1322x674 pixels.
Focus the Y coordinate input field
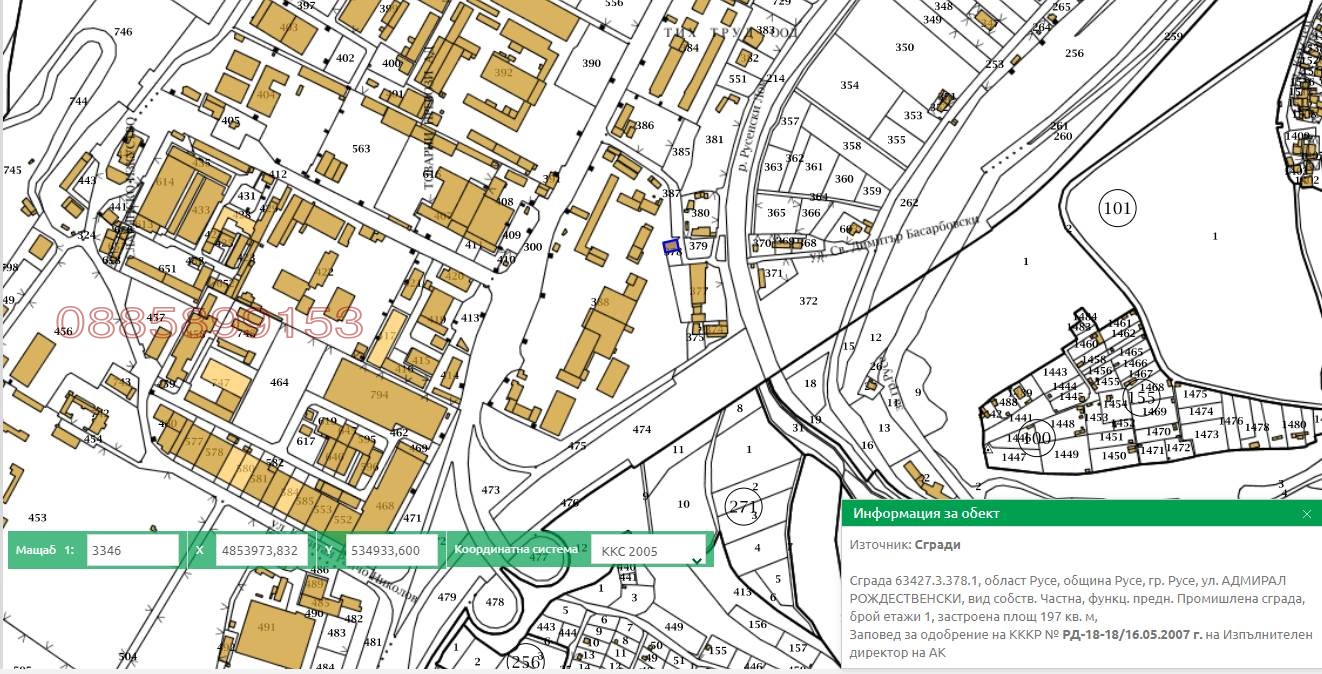click(391, 551)
